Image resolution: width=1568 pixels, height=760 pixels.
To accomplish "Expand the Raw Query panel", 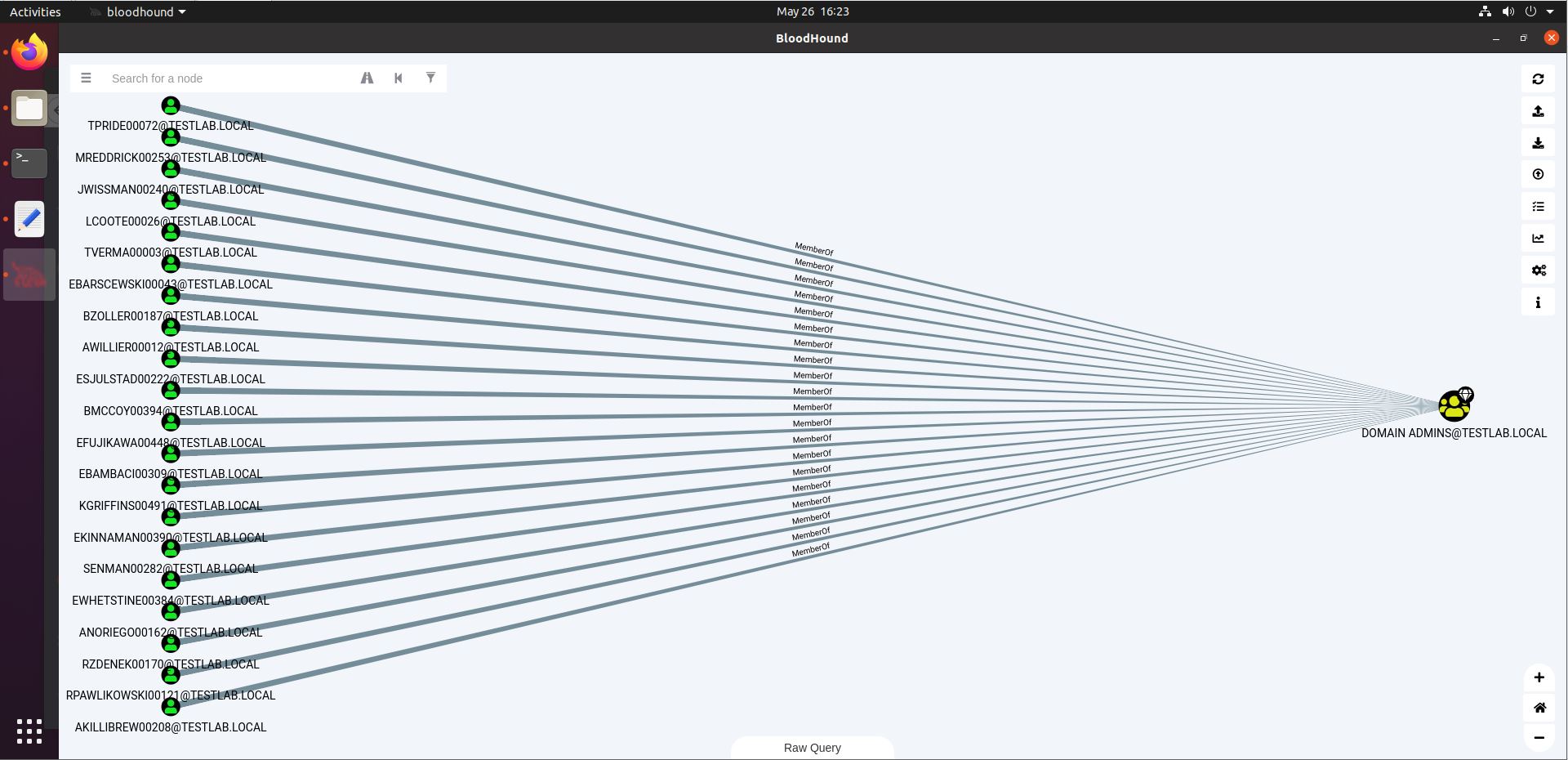I will pyautogui.click(x=812, y=748).
